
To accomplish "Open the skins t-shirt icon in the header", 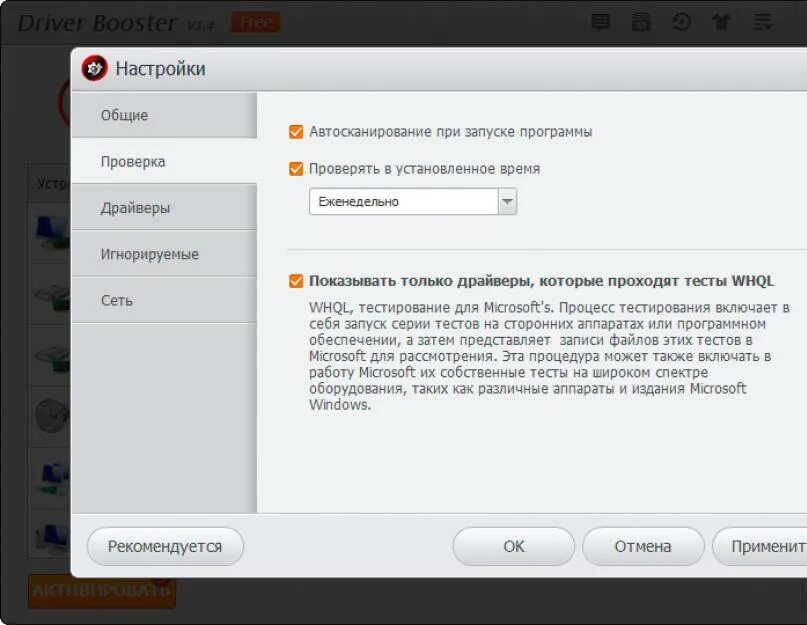I will (x=722, y=22).
